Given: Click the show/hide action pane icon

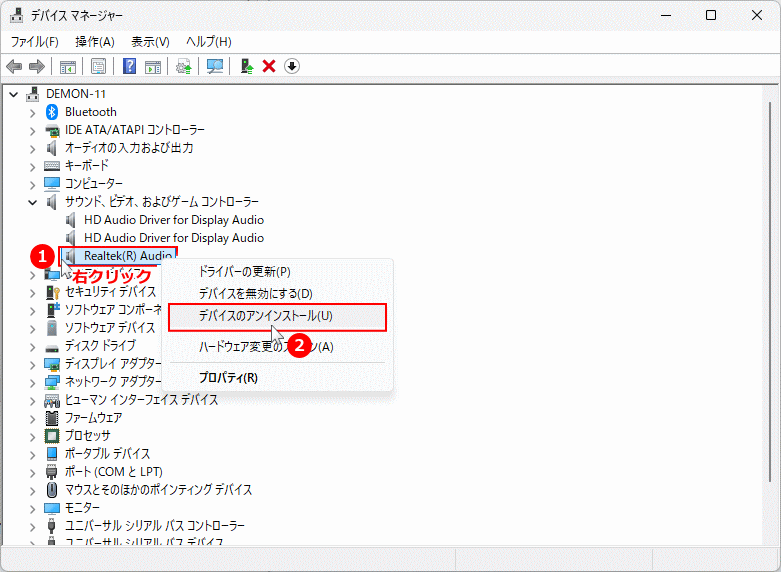Looking at the screenshot, I should [153, 66].
